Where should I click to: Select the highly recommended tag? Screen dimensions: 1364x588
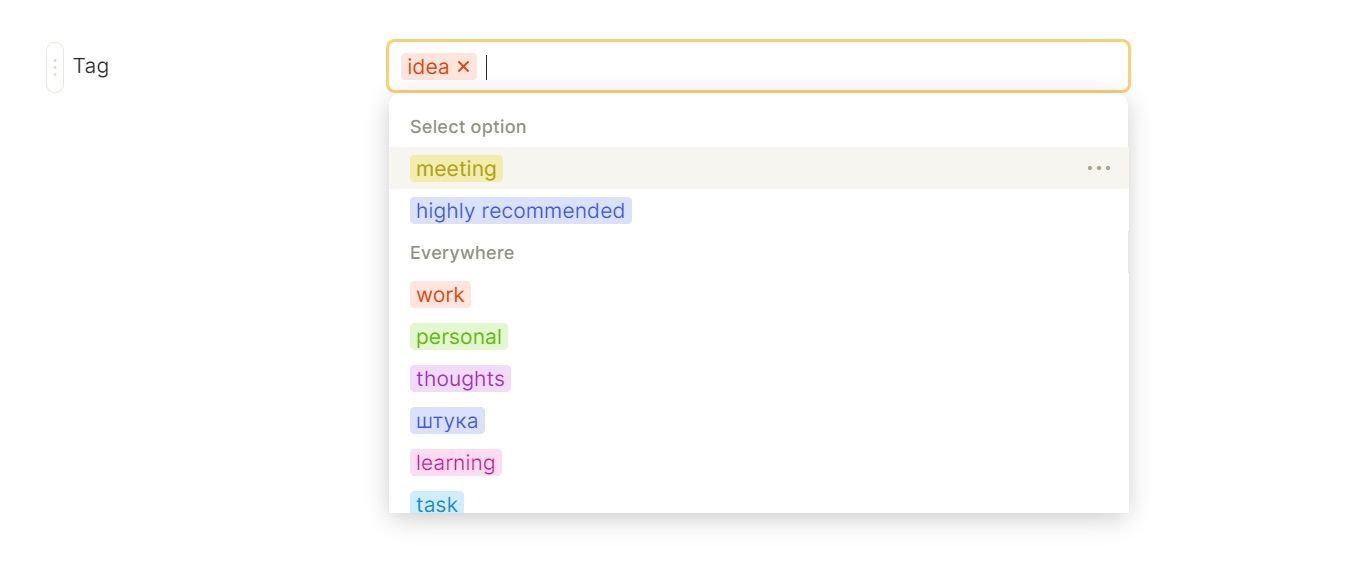(520, 211)
